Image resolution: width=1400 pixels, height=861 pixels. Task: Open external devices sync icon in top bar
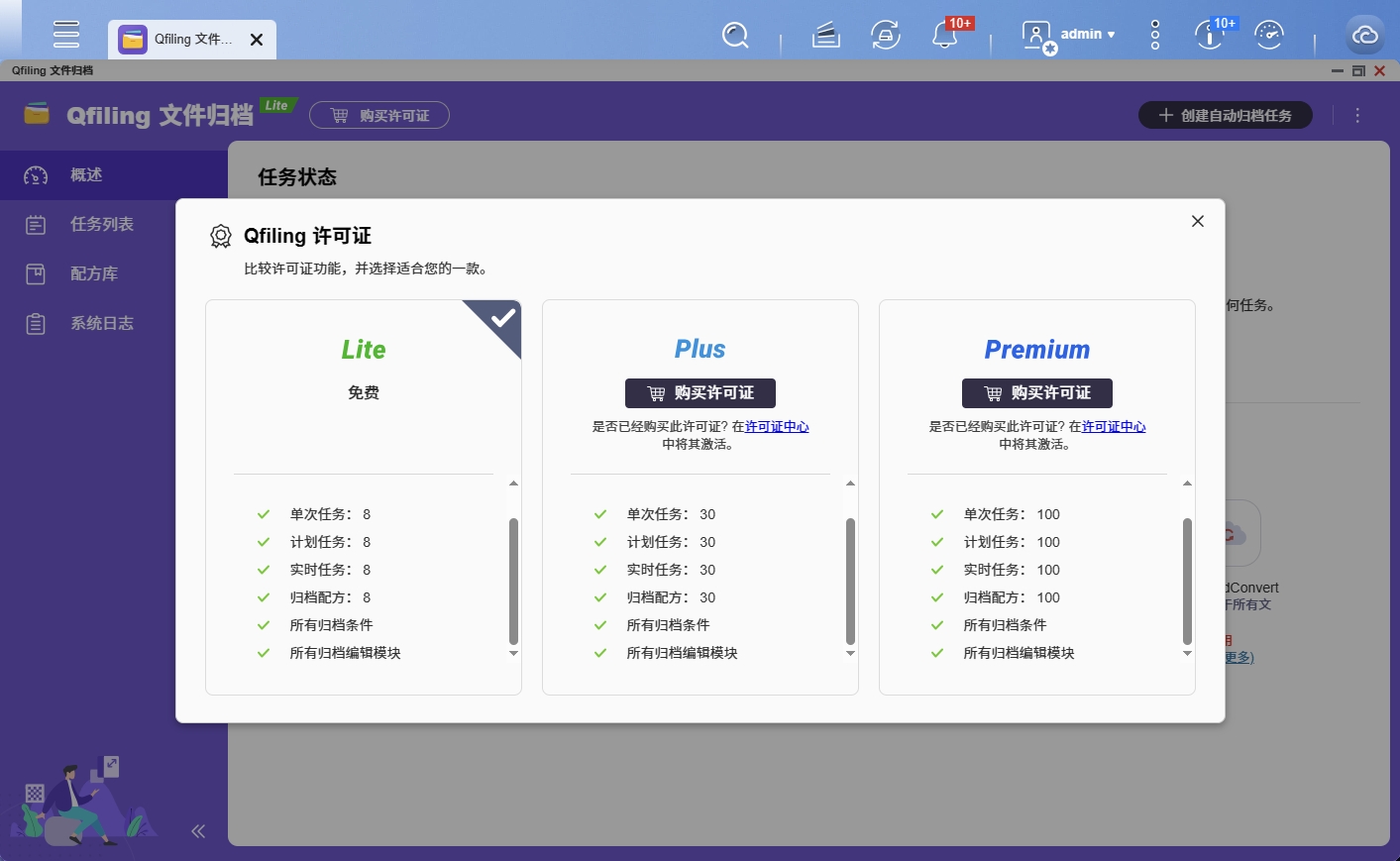pos(885,36)
